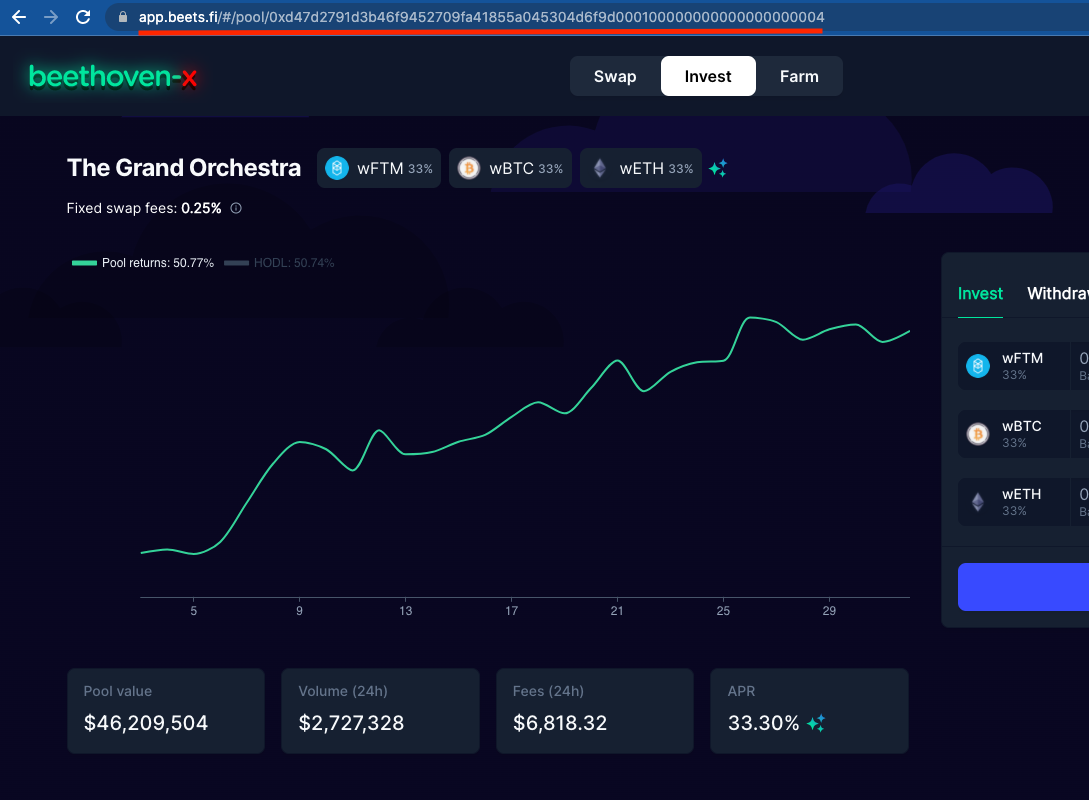Toggle HODL legend series

pyautogui.click(x=279, y=262)
